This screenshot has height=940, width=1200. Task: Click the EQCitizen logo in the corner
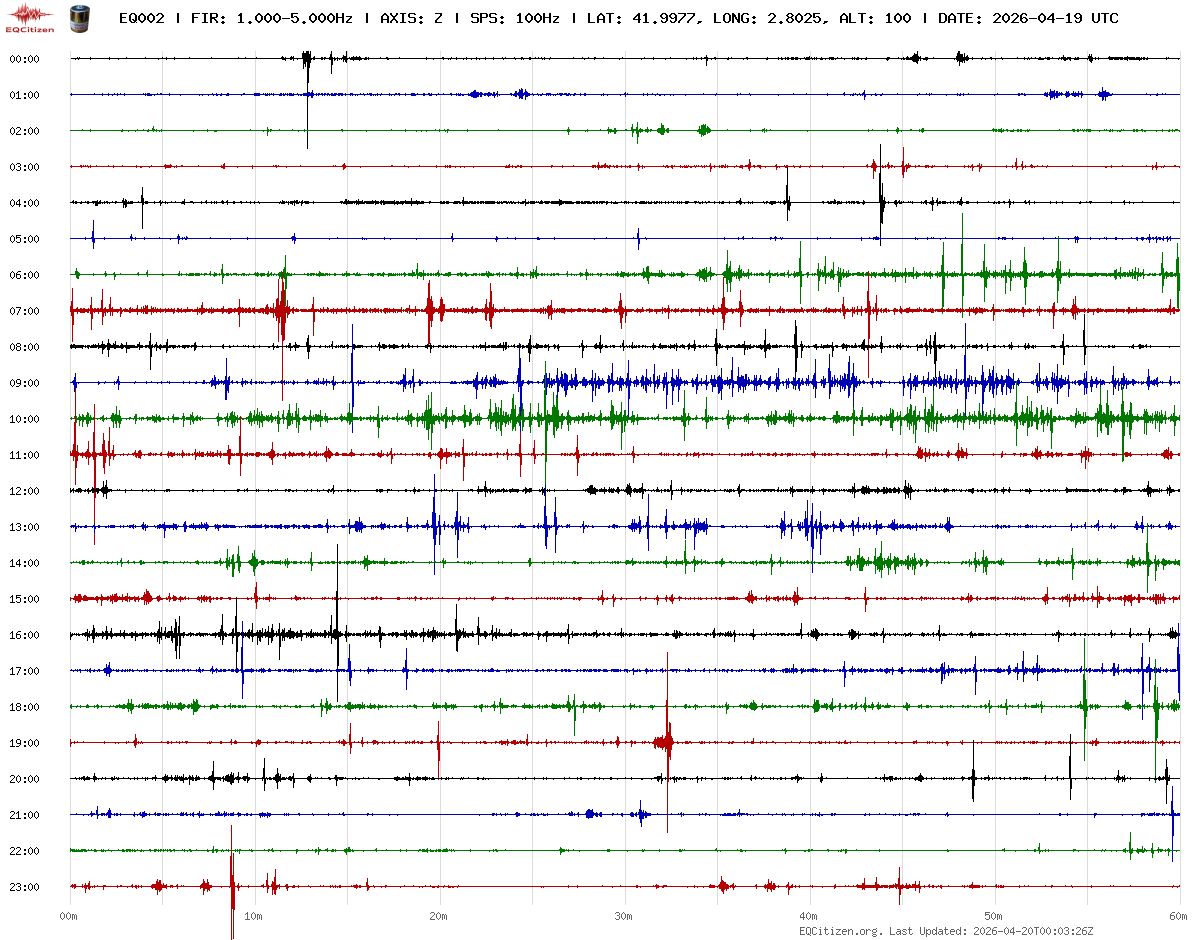pos(30,17)
